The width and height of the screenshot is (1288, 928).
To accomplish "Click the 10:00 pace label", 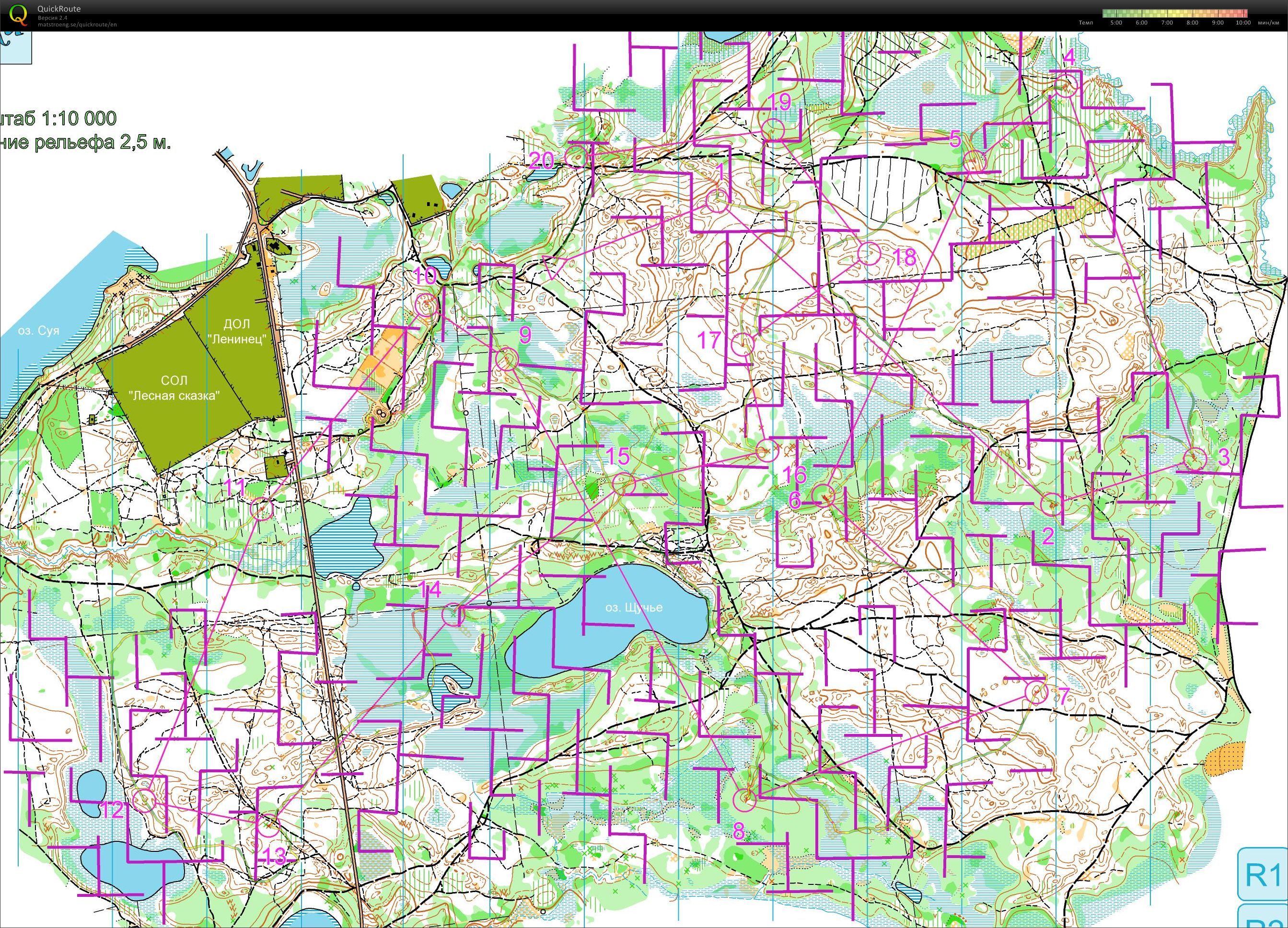I will tap(1242, 23).
